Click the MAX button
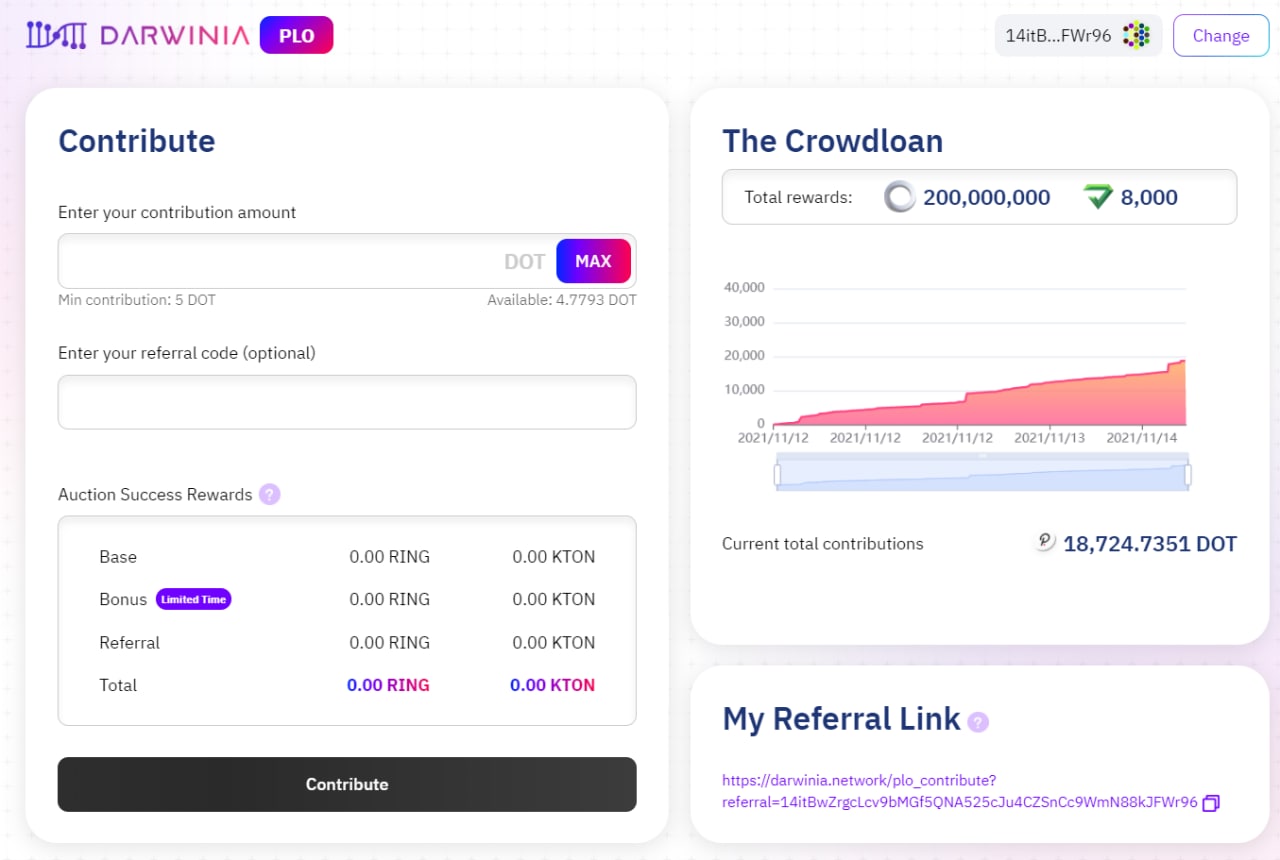This screenshot has width=1280, height=860. click(593, 261)
